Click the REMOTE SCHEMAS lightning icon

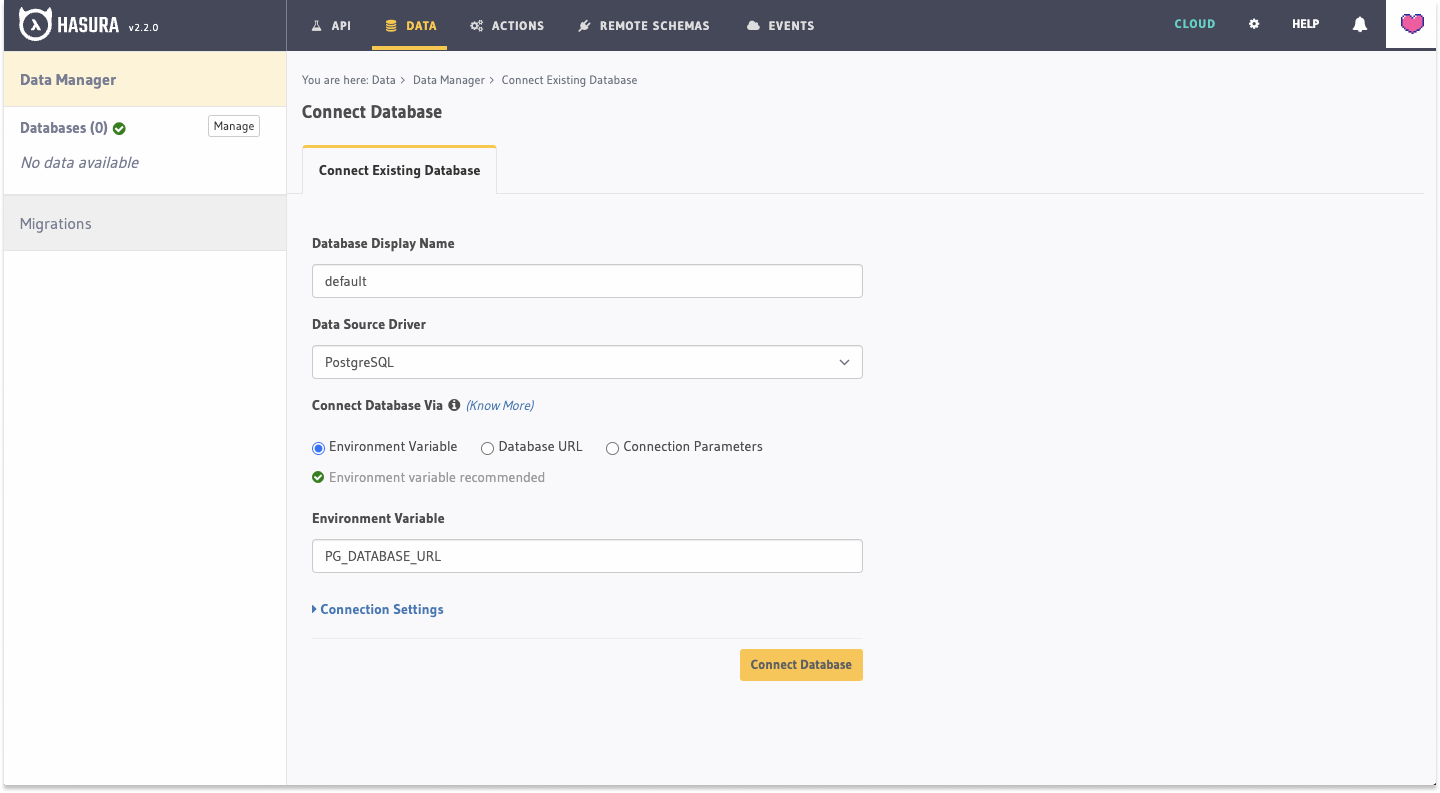584,24
